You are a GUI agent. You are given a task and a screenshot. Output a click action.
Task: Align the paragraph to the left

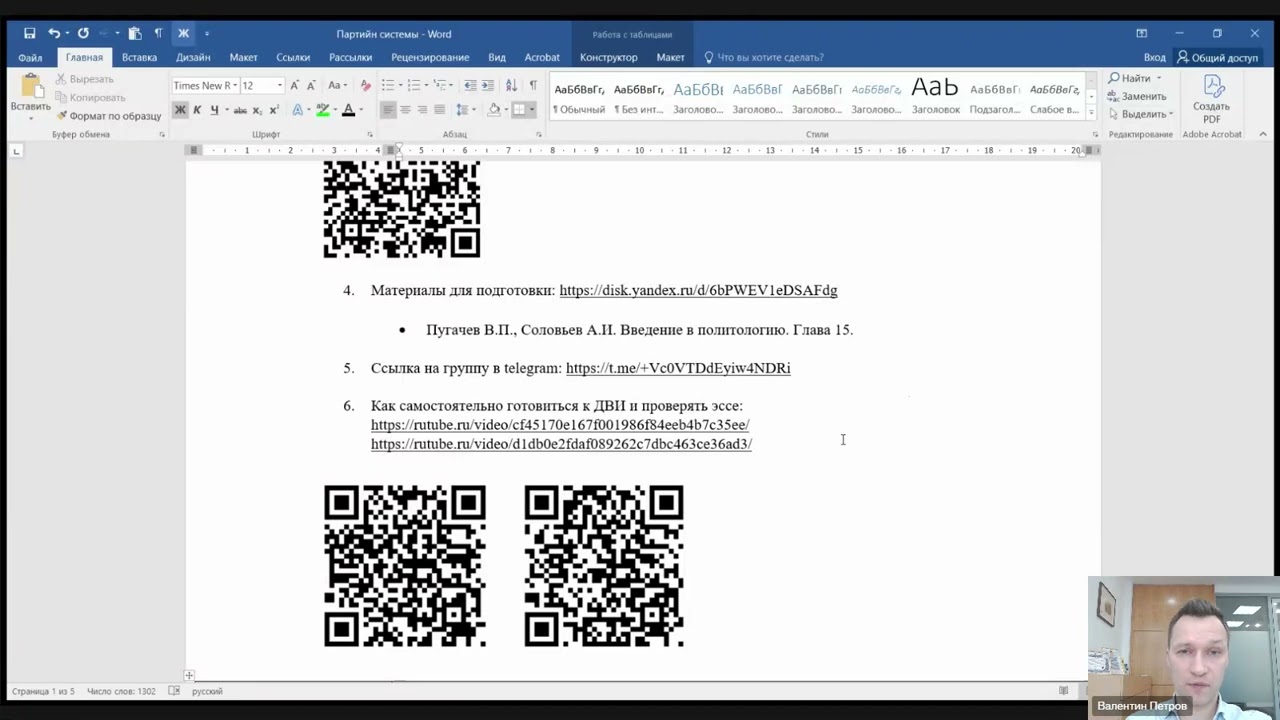[388, 110]
